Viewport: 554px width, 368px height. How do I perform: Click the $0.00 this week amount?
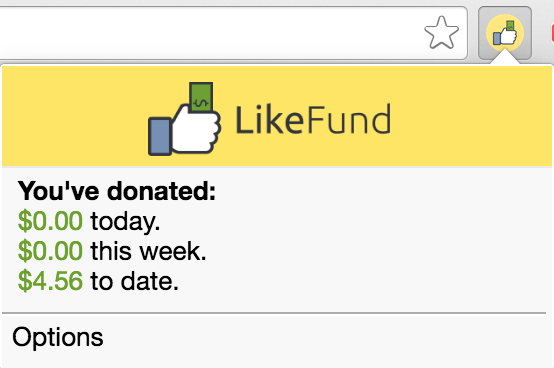50,251
